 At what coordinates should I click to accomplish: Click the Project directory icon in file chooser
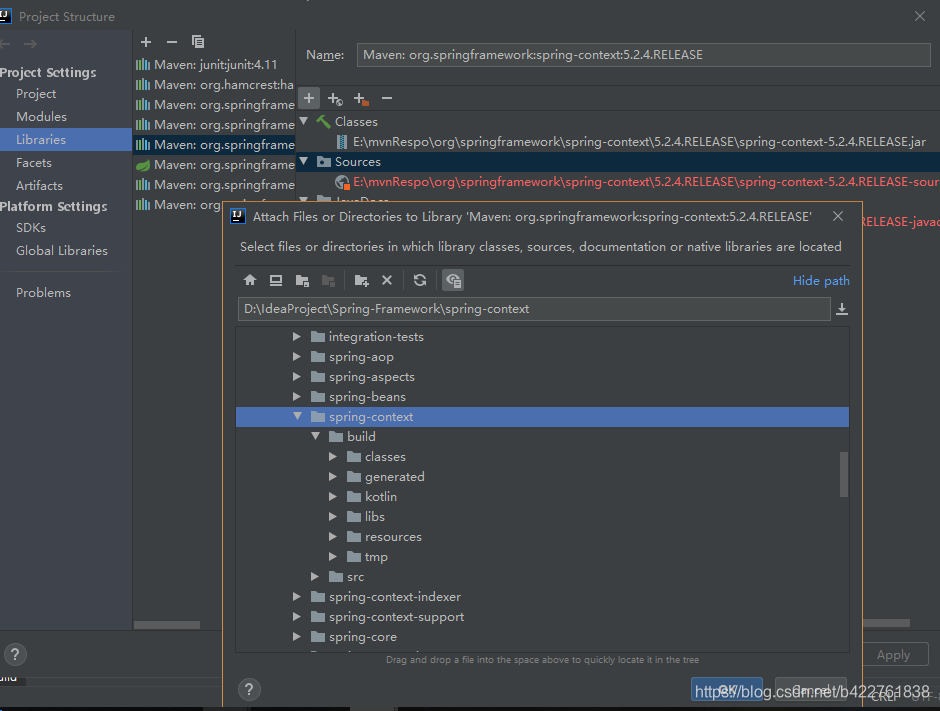coord(302,280)
